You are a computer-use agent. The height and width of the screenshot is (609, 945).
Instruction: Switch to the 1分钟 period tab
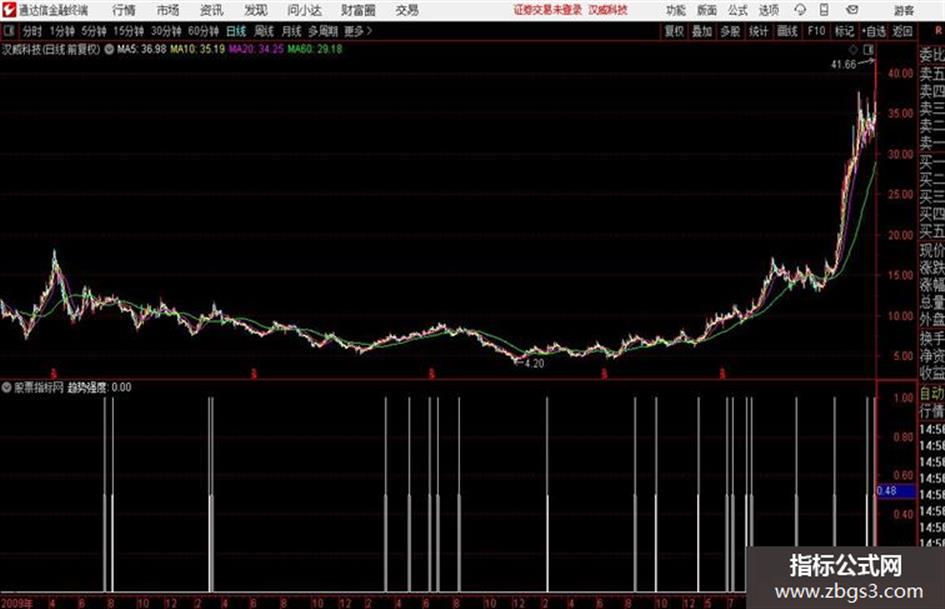pyautogui.click(x=62, y=31)
